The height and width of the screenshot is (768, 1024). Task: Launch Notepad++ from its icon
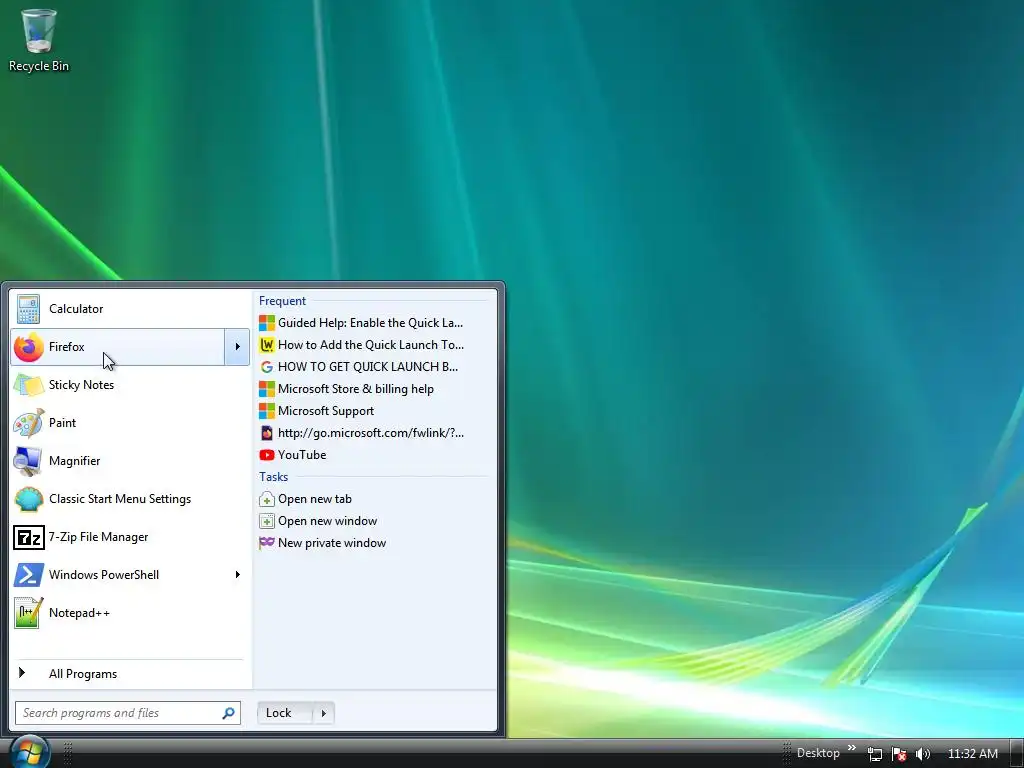coord(28,613)
